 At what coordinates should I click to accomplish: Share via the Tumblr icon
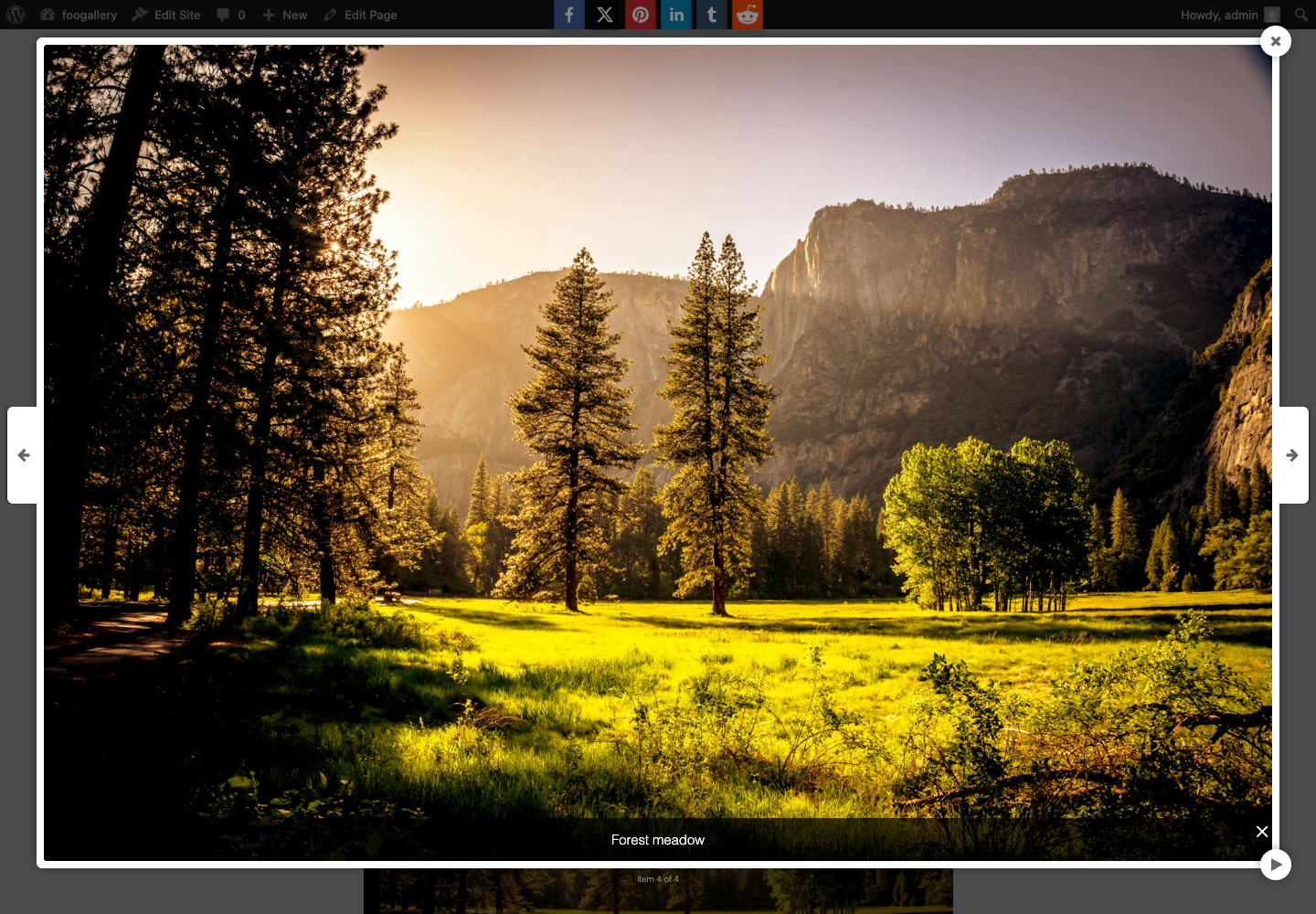(712, 15)
